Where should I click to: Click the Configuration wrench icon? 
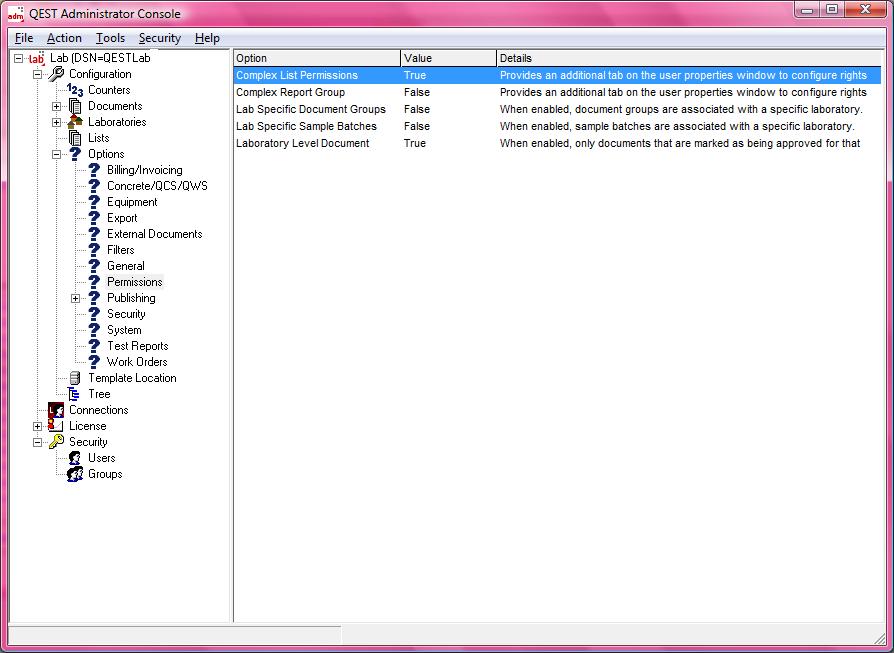pyautogui.click(x=56, y=74)
